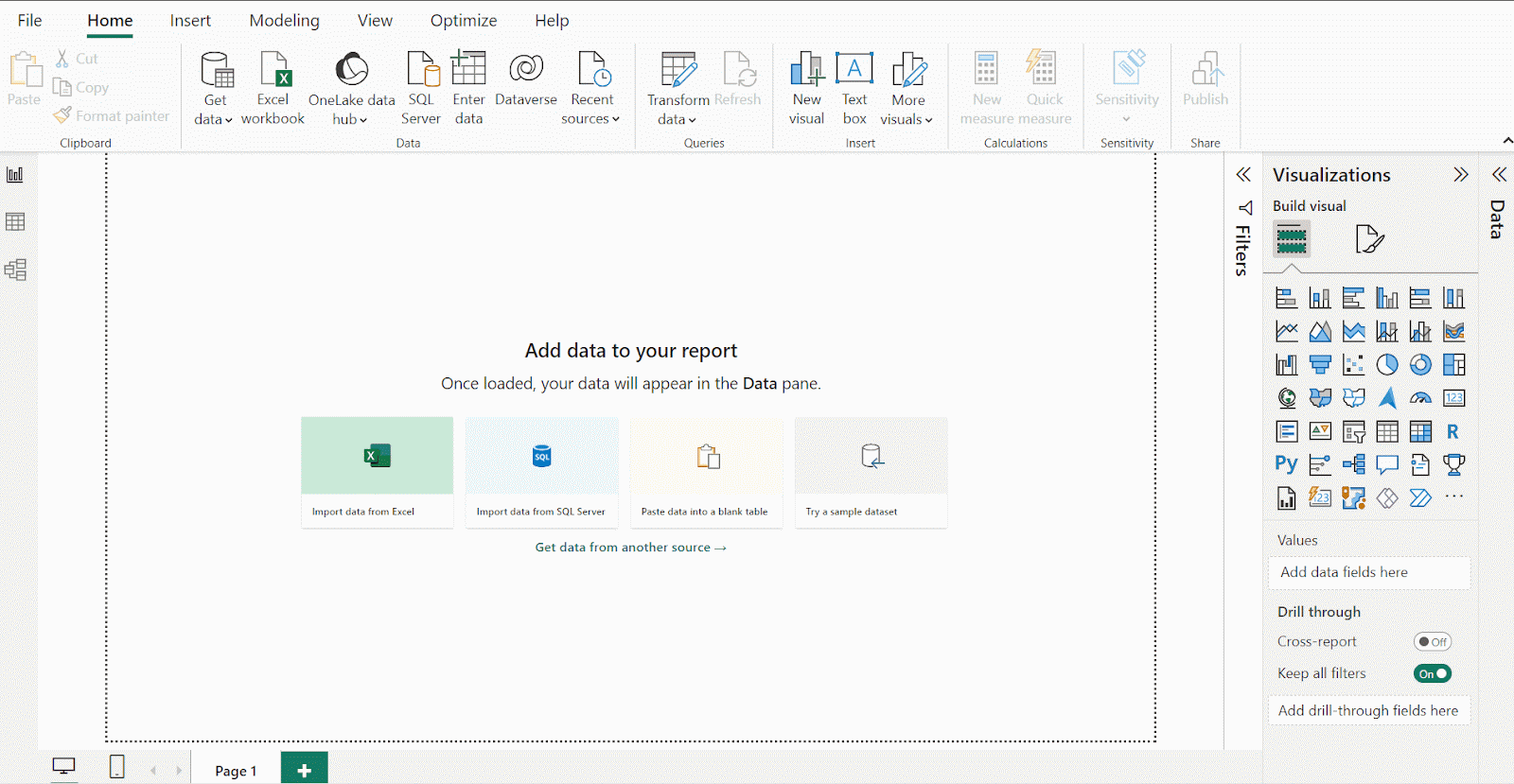Select the globe Map visual

pos(1286,398)
